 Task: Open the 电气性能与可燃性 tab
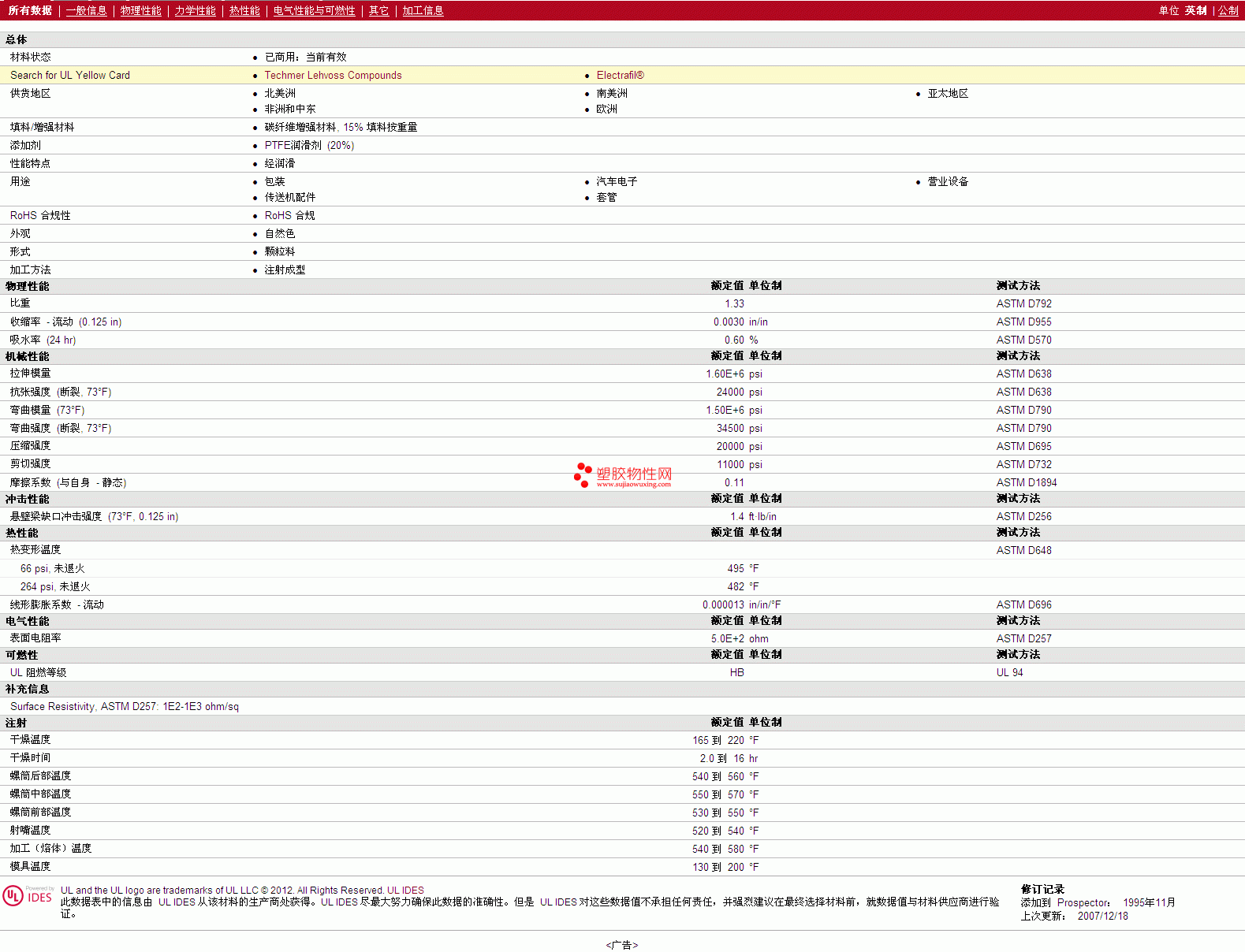tap(314, 11)
